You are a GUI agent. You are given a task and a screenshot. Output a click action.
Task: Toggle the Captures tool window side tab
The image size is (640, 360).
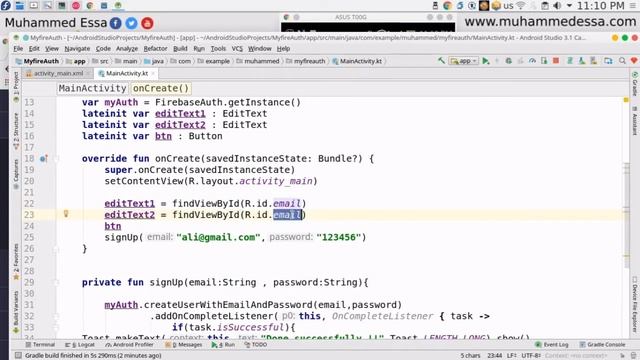16,174
